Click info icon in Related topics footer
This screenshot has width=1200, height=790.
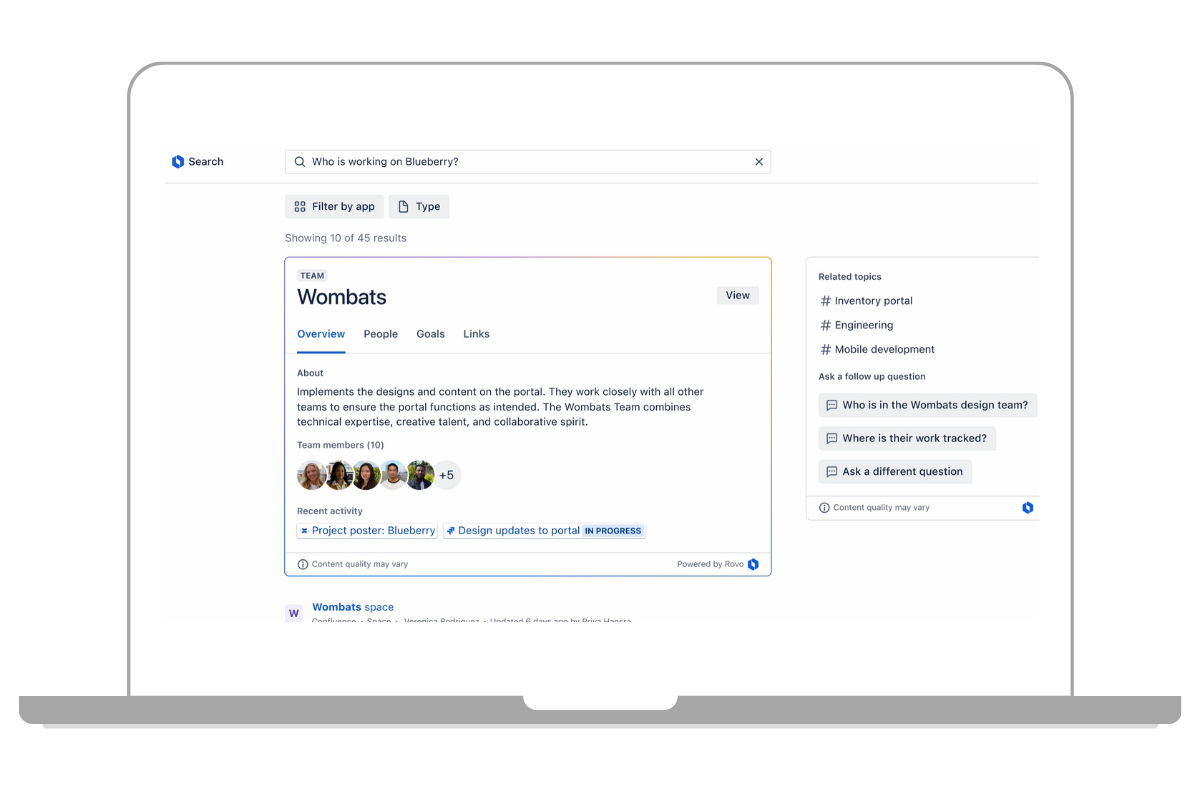(x=824, y=508)
